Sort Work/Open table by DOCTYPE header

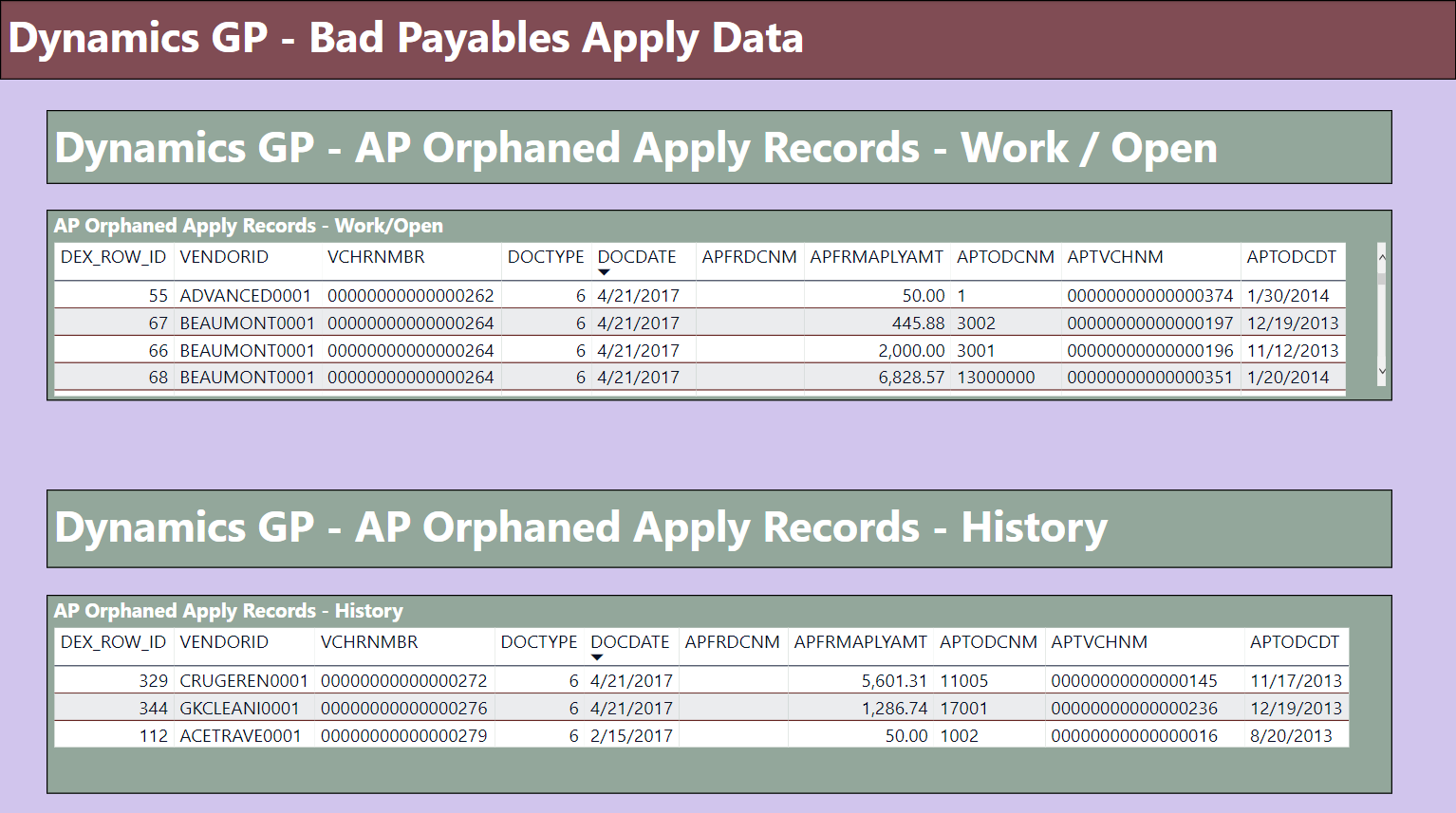pyautogui.click(x=546, y=257)
